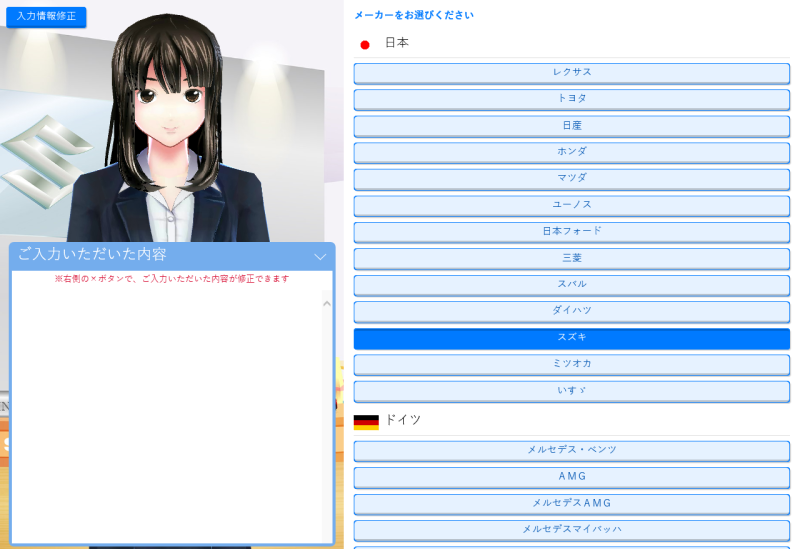This screenshot has height=549, width=800.
Task: Choose マツダ from the list
Action: click(x=571, y=179)
